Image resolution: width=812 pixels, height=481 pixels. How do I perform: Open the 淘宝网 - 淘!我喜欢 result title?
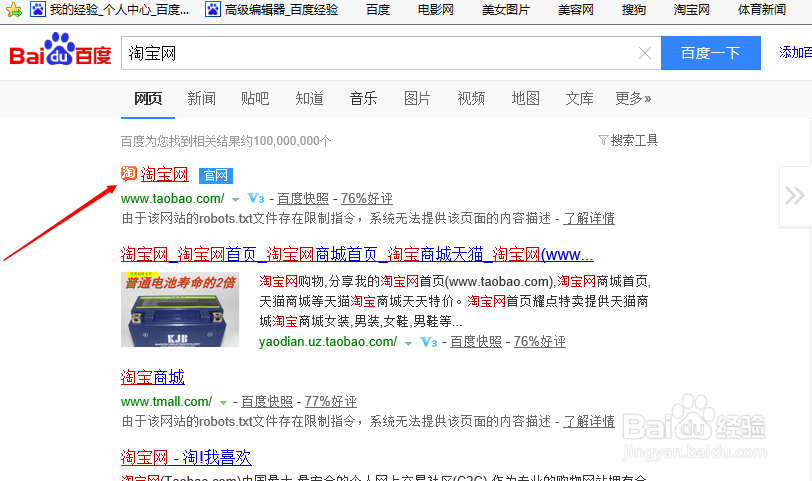coord(186,458)
